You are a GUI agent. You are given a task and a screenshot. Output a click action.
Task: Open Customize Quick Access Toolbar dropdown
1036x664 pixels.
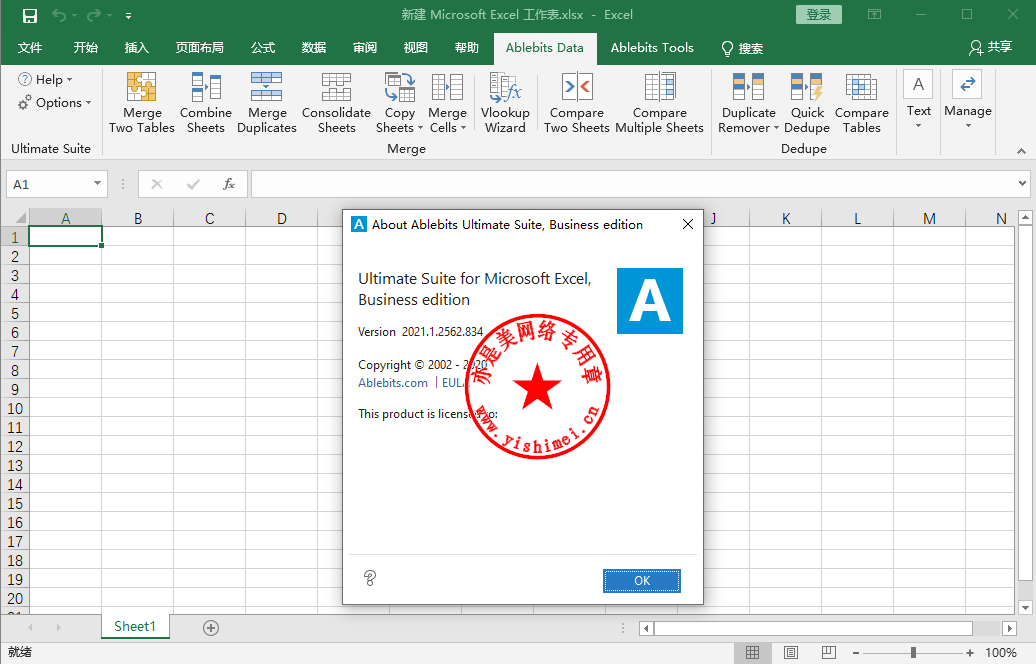point(128,15)
